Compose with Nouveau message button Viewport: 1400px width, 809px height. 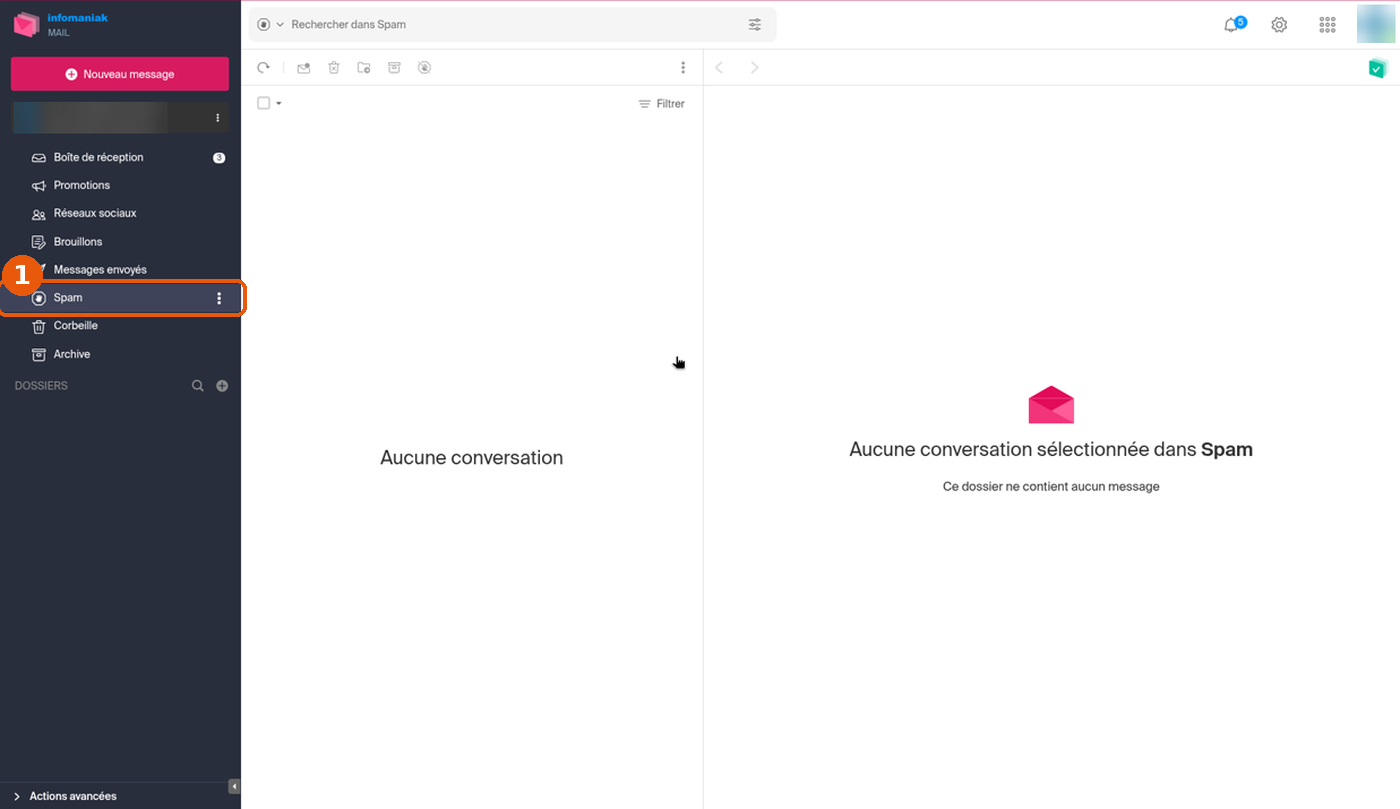120,74
